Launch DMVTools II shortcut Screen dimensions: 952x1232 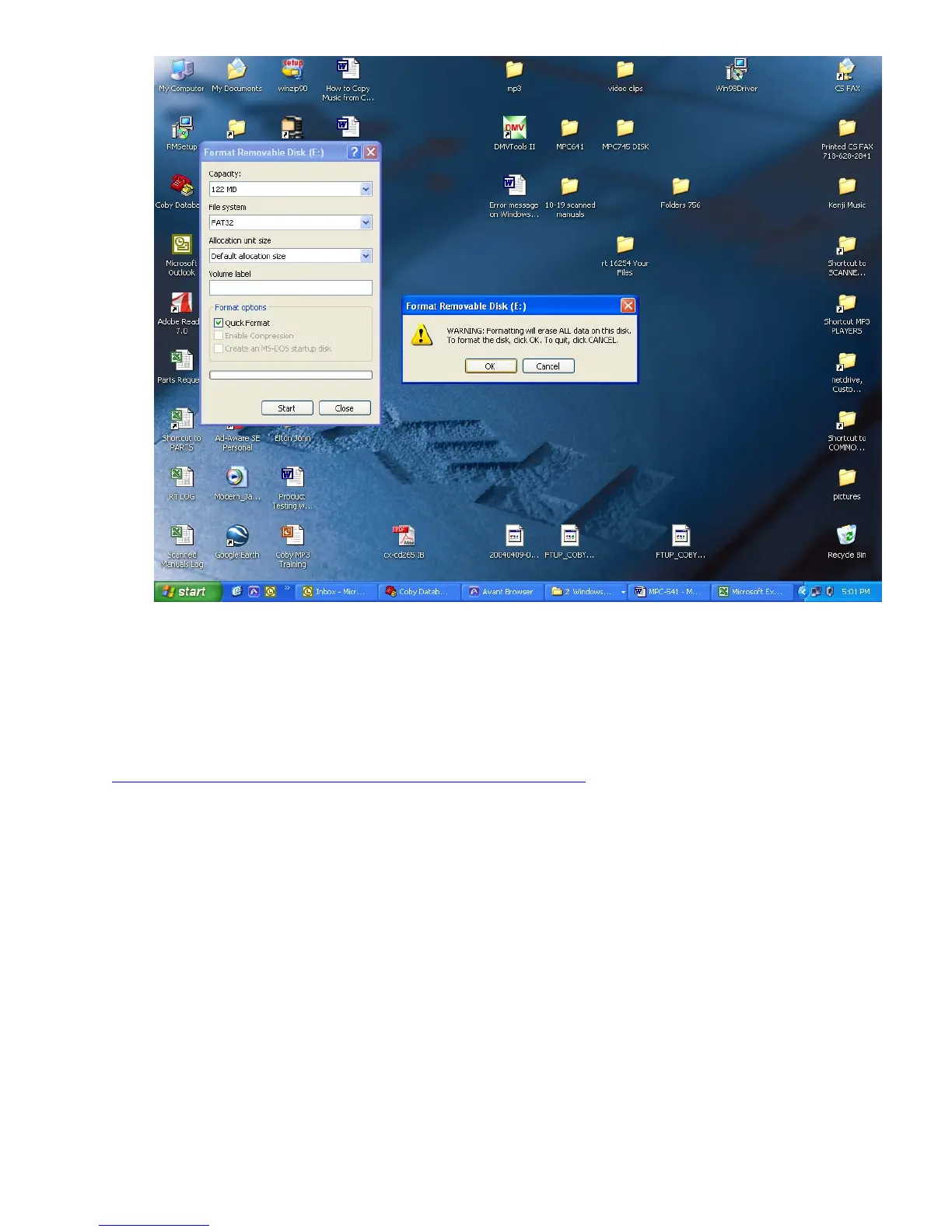tap(514, 134)
